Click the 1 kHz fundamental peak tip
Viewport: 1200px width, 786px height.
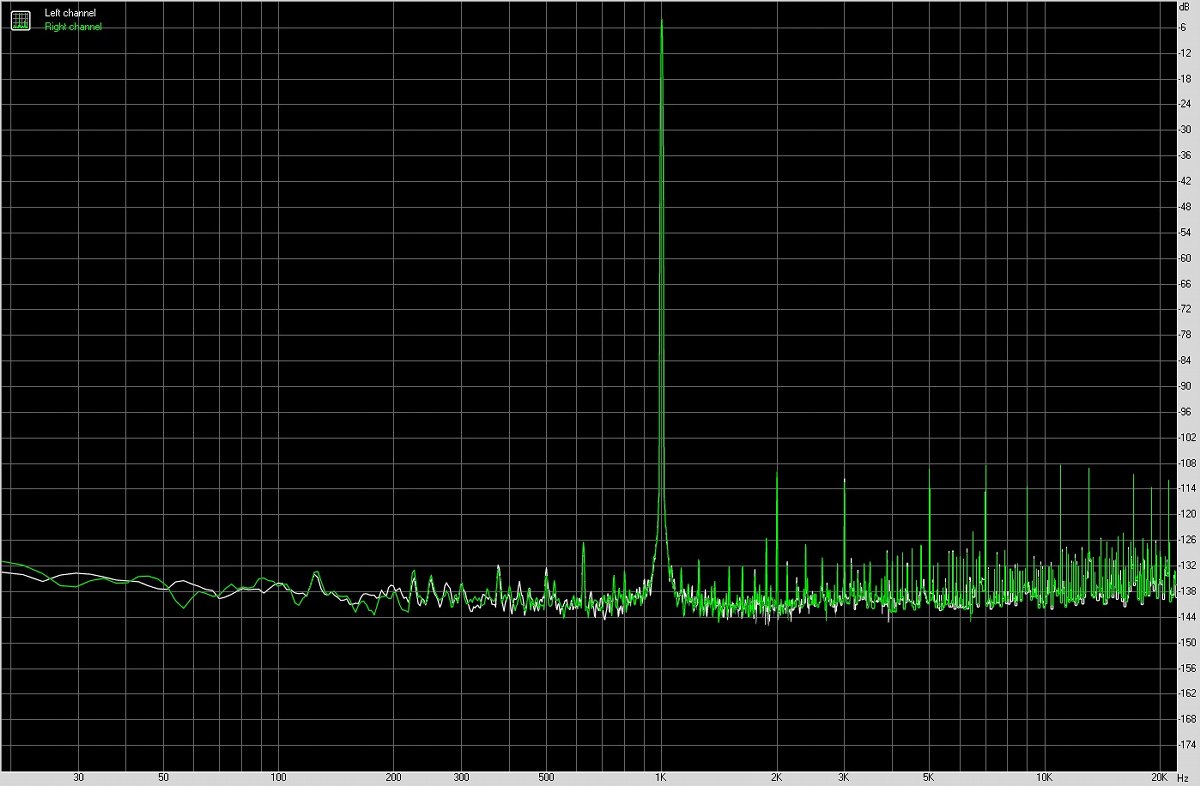pos(661,20)
